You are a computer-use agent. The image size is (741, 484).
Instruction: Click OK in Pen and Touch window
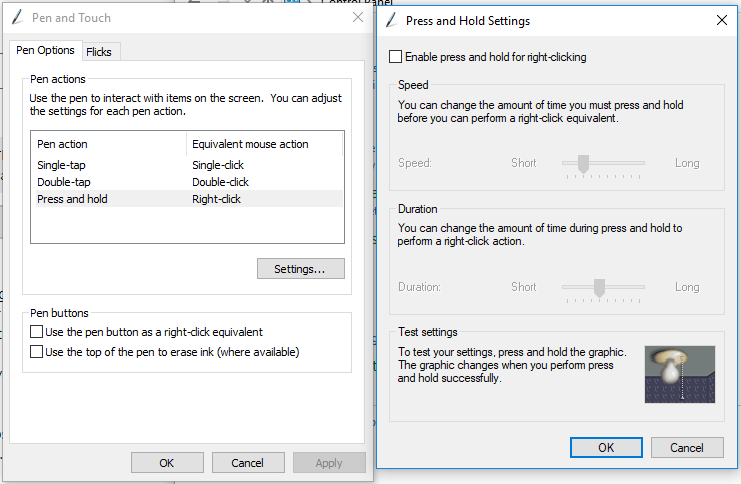pos(166,463)
